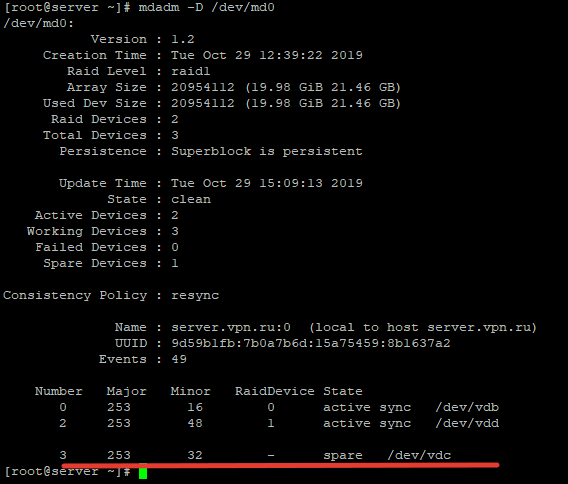Select device path '/dev/vdd'

coord(467,423)
